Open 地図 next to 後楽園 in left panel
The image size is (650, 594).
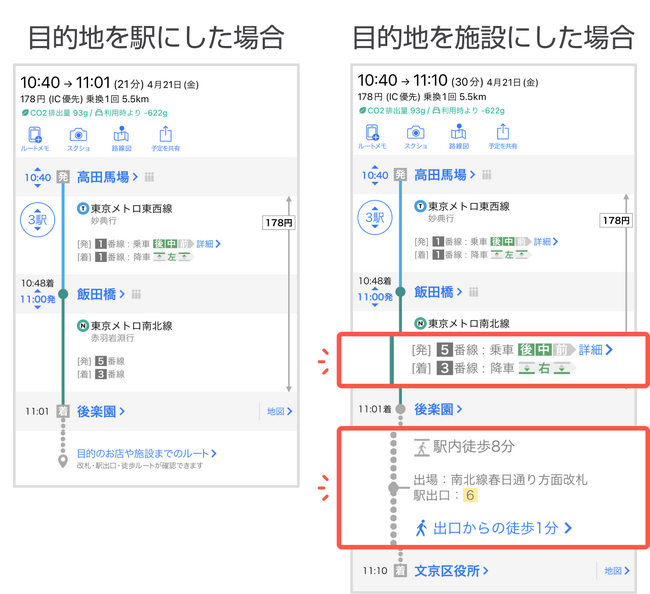278,411
